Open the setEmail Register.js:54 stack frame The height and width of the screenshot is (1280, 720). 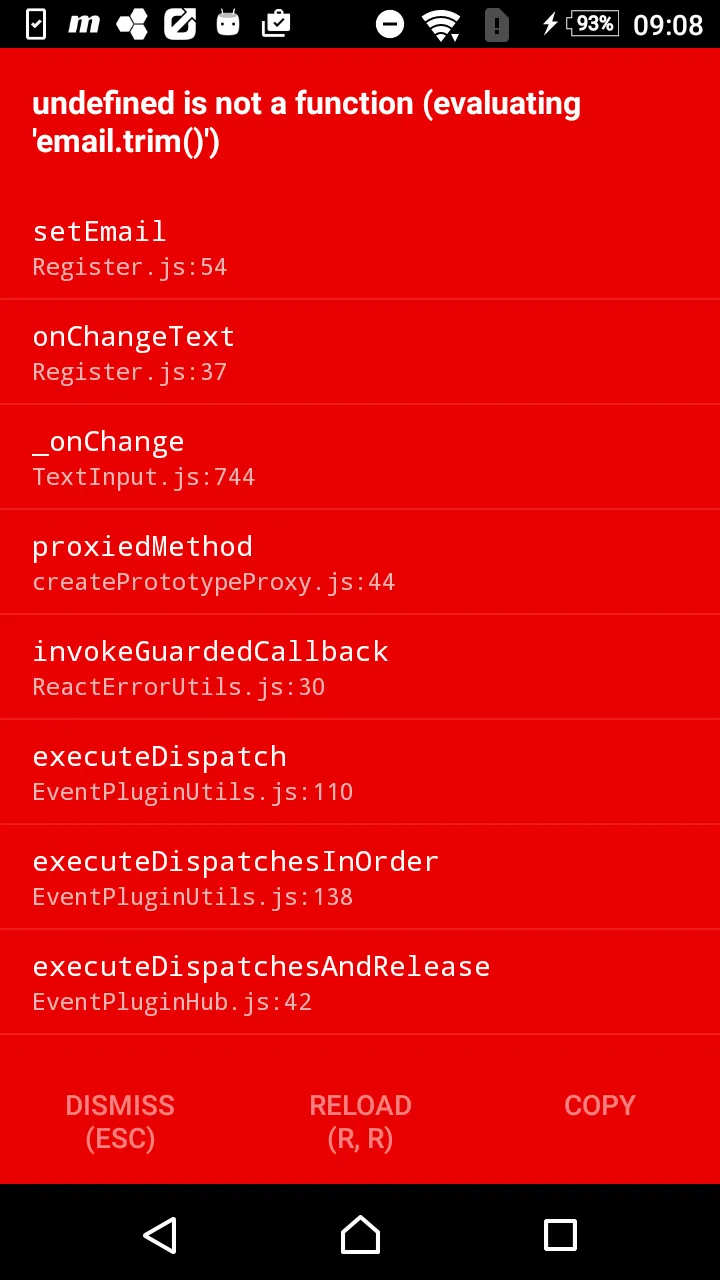pyautogui.click(x=360, y=247)
